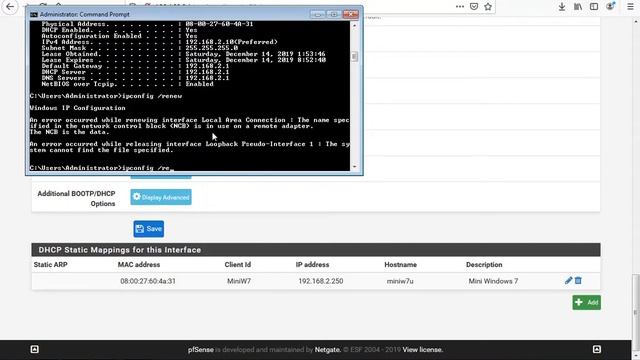The height and width of the screenshot is (360, 640).
Task: Toggle the Firefox sidebar view icon
Action: [594, 7]
